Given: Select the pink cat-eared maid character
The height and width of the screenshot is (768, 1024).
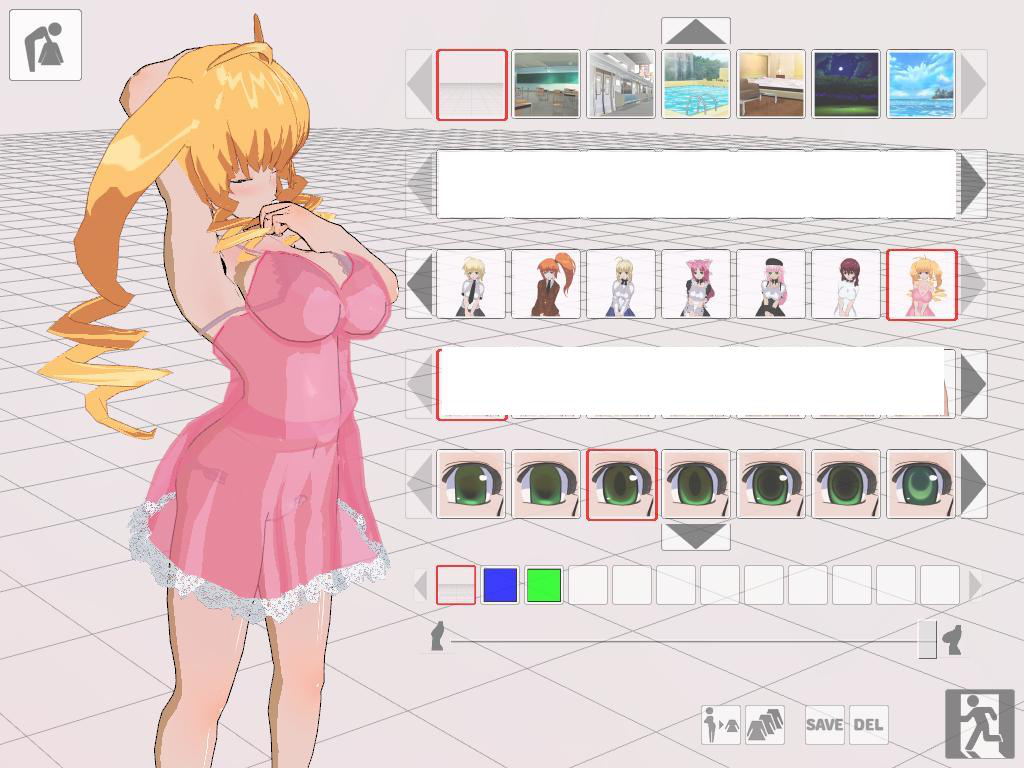Looking at the screenshot, I should coord(696,284).
